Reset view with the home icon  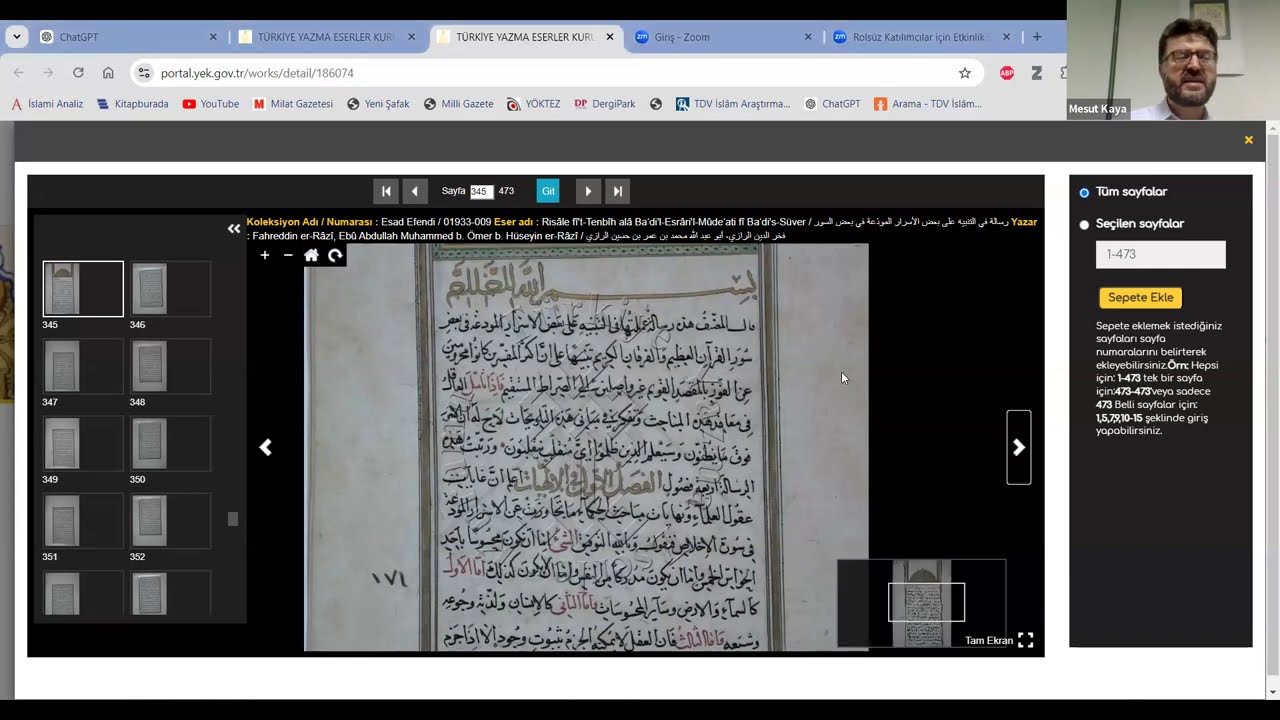point(311,255)
